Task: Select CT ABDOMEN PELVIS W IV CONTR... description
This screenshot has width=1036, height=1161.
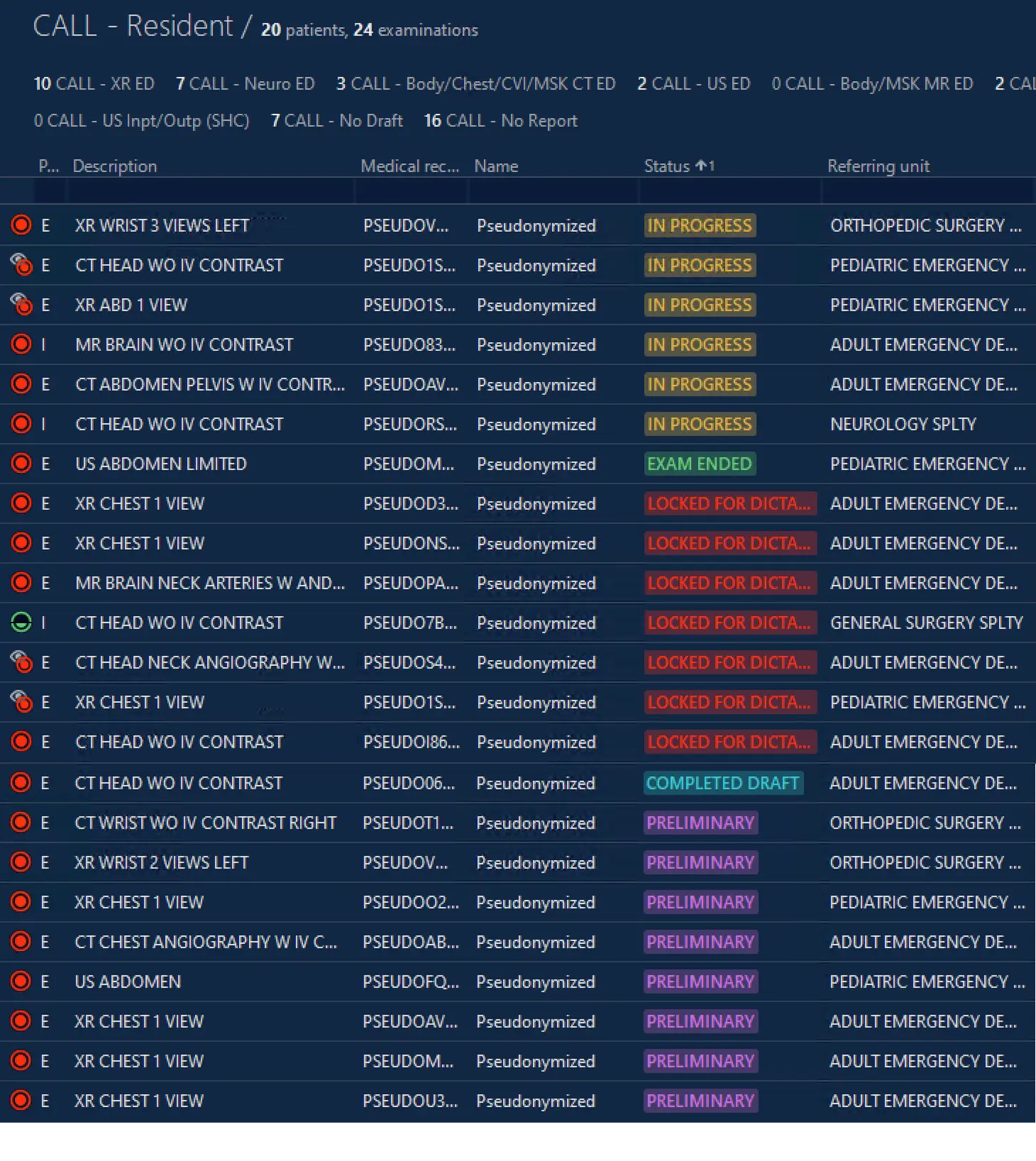Action: coord(210,385)
